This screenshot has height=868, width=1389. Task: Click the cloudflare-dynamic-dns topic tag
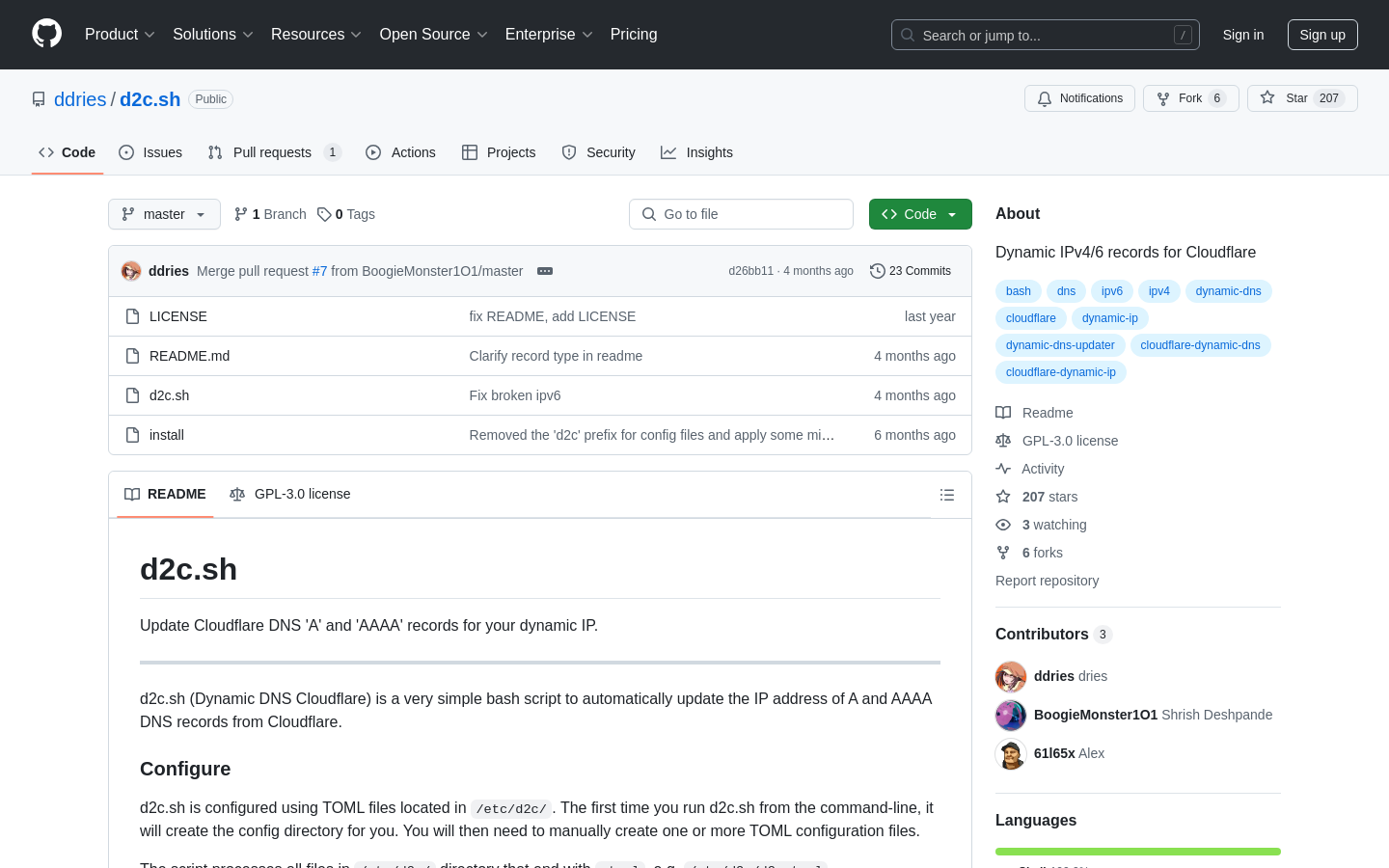tap(1200, 345)
